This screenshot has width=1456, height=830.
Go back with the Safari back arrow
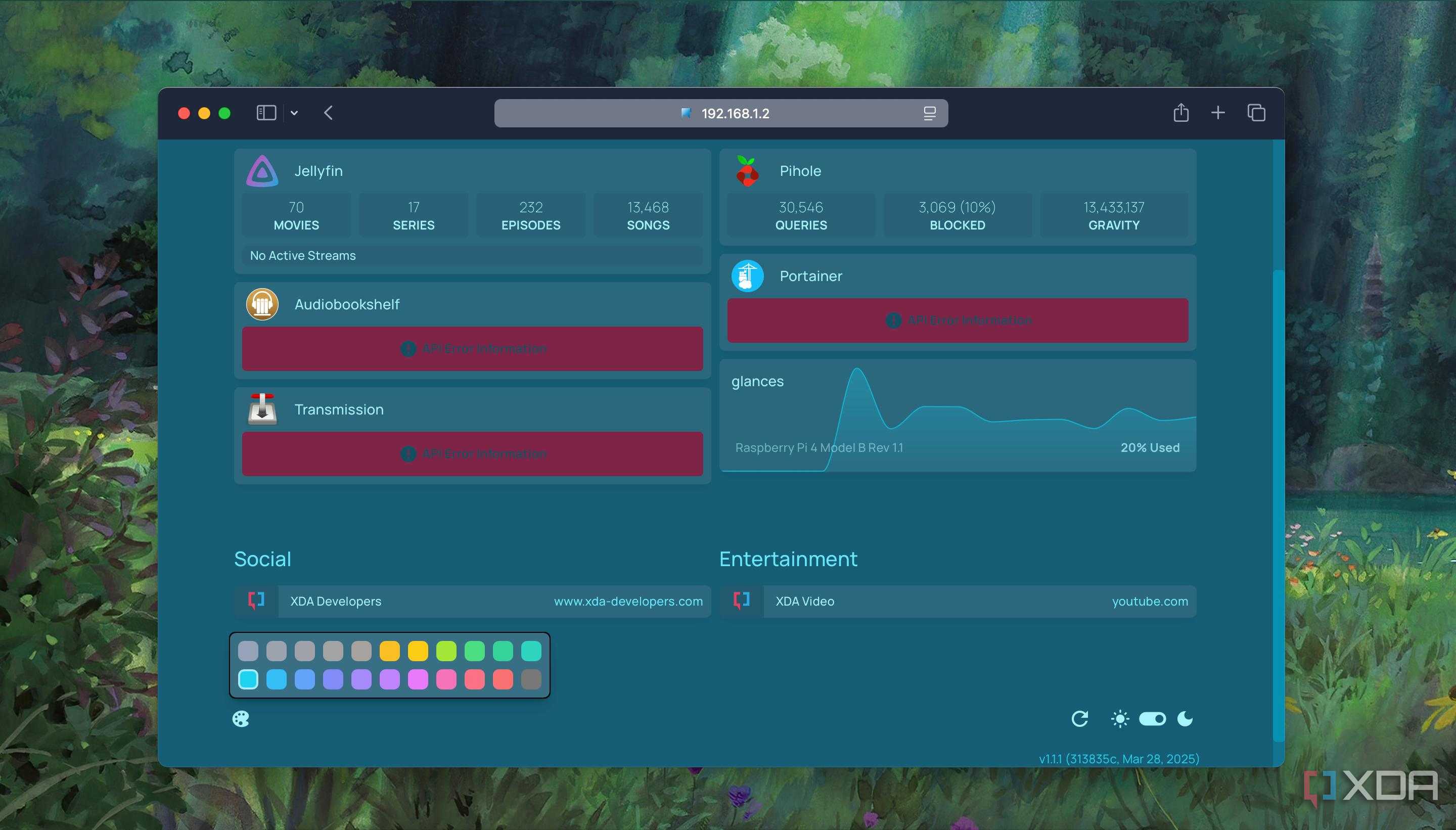[x=329, y=113]
